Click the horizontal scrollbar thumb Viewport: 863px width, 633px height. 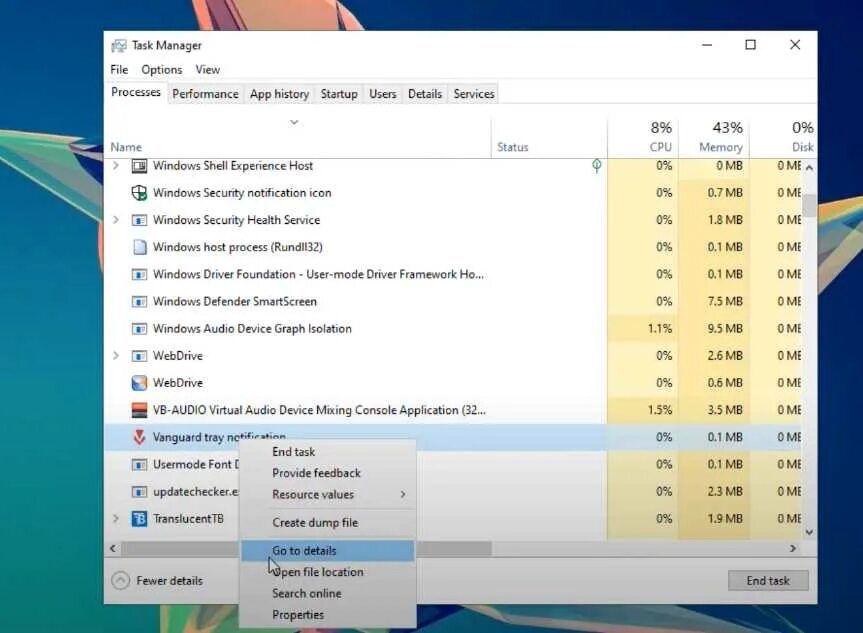307,548
